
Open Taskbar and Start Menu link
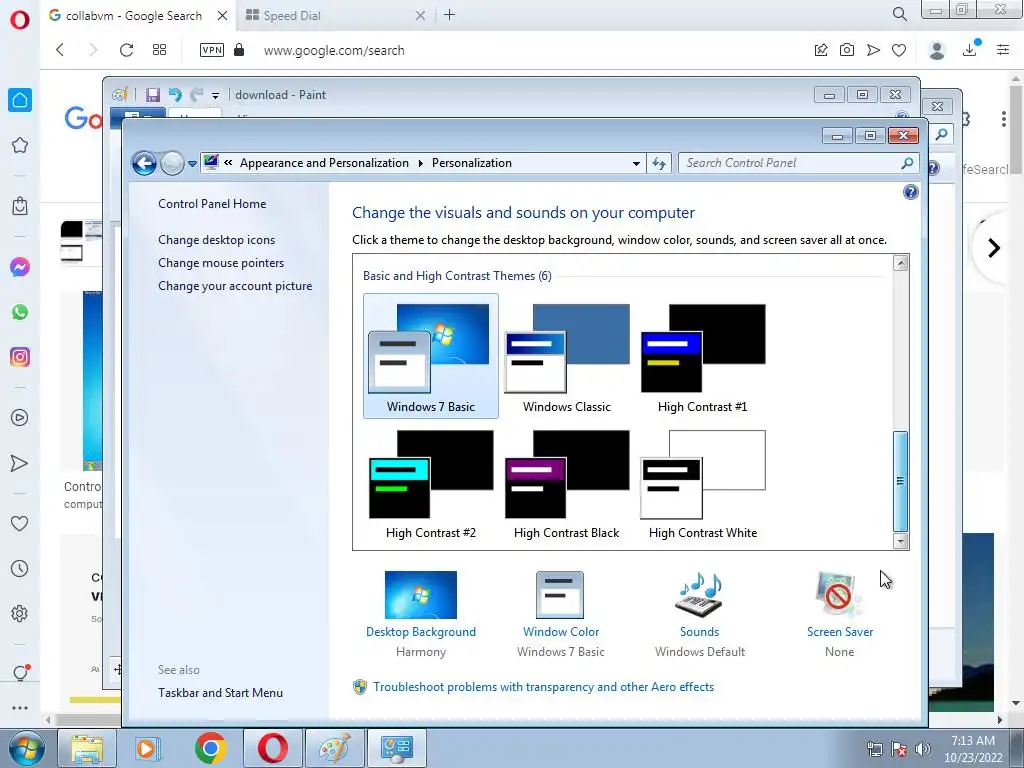point(220,693)
